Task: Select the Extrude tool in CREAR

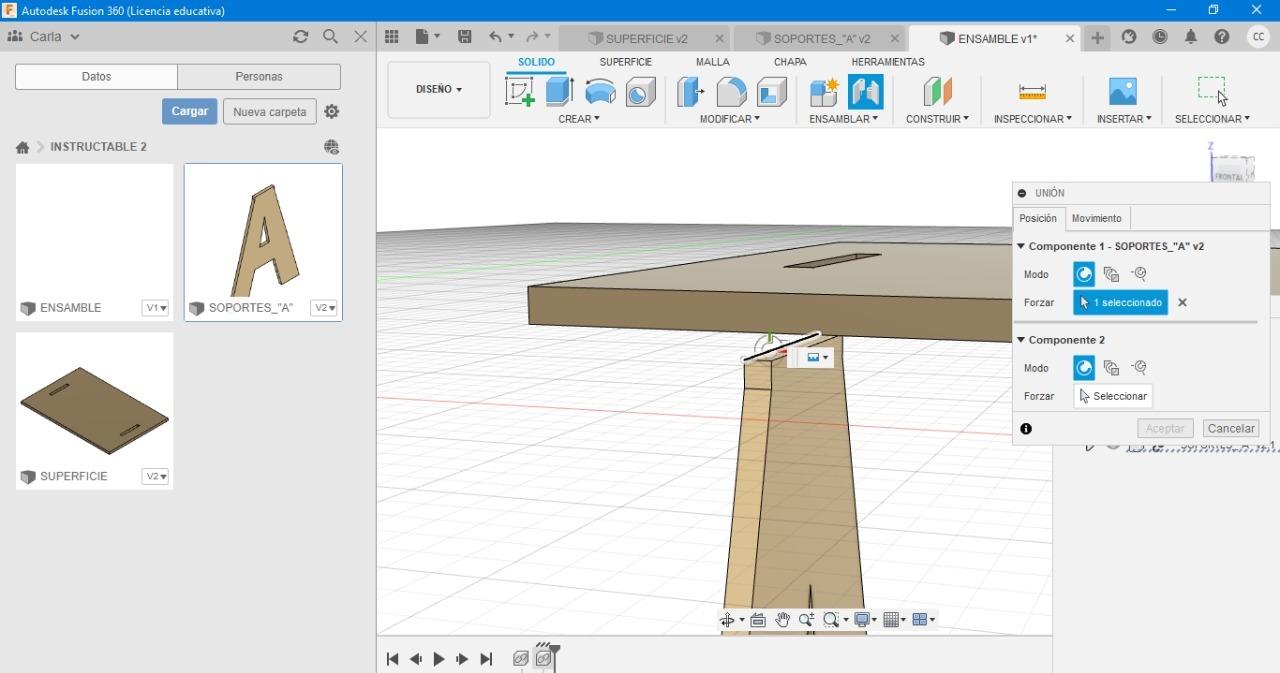Action: [559, 92]
